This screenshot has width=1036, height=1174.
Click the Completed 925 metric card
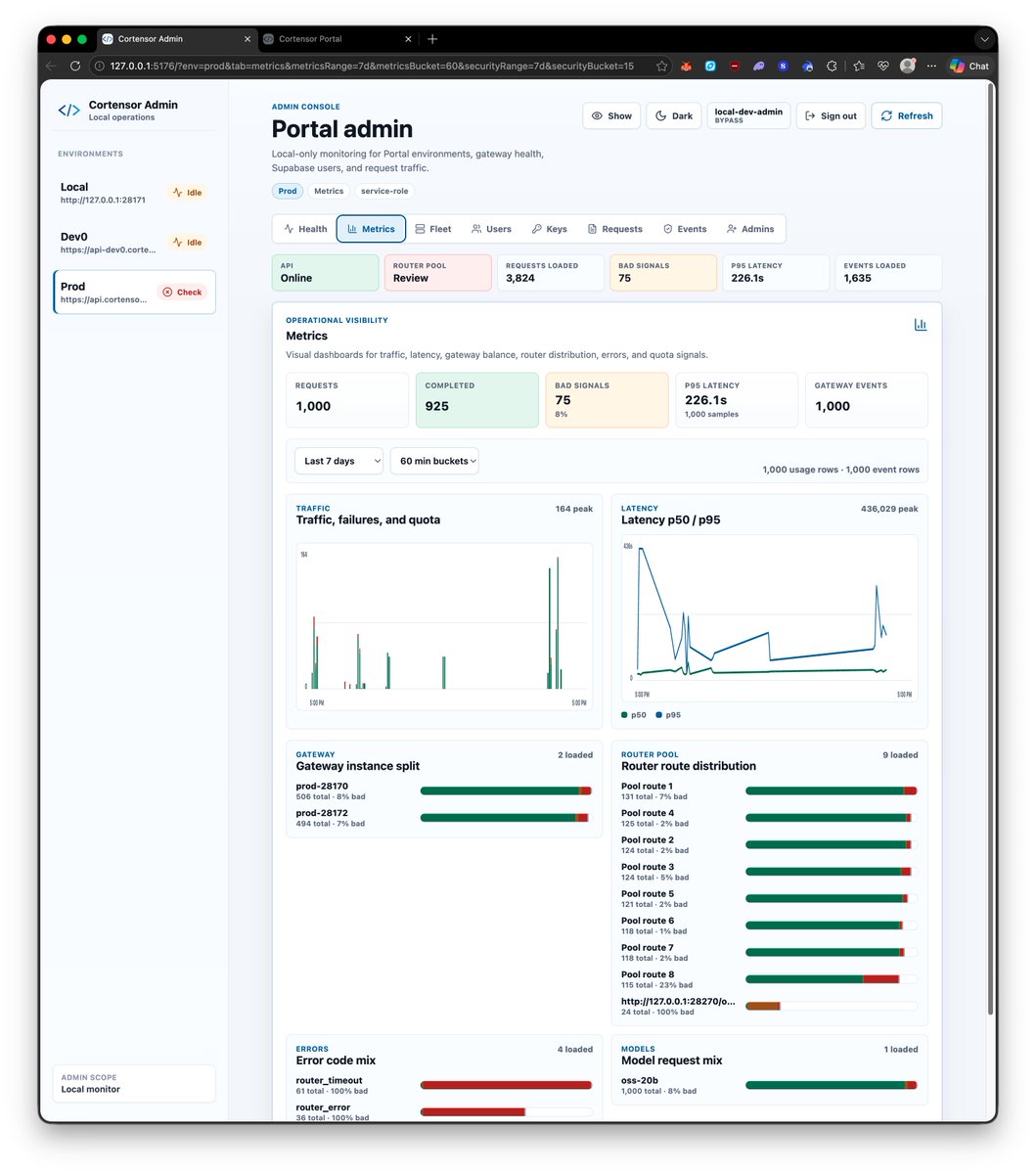pos(477,400)
